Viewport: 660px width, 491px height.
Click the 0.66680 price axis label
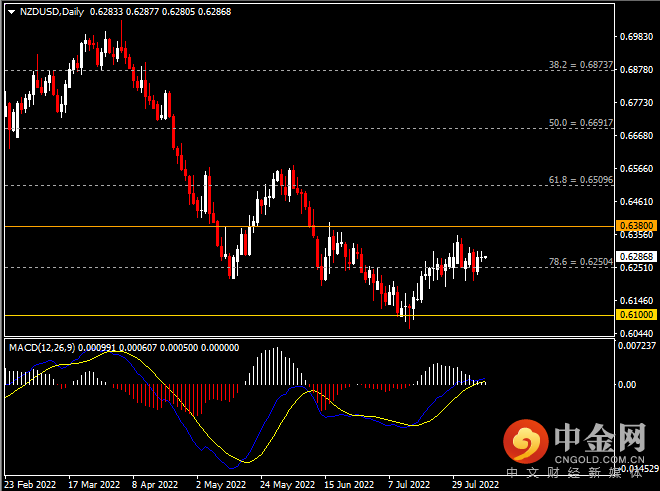point(636,136)
